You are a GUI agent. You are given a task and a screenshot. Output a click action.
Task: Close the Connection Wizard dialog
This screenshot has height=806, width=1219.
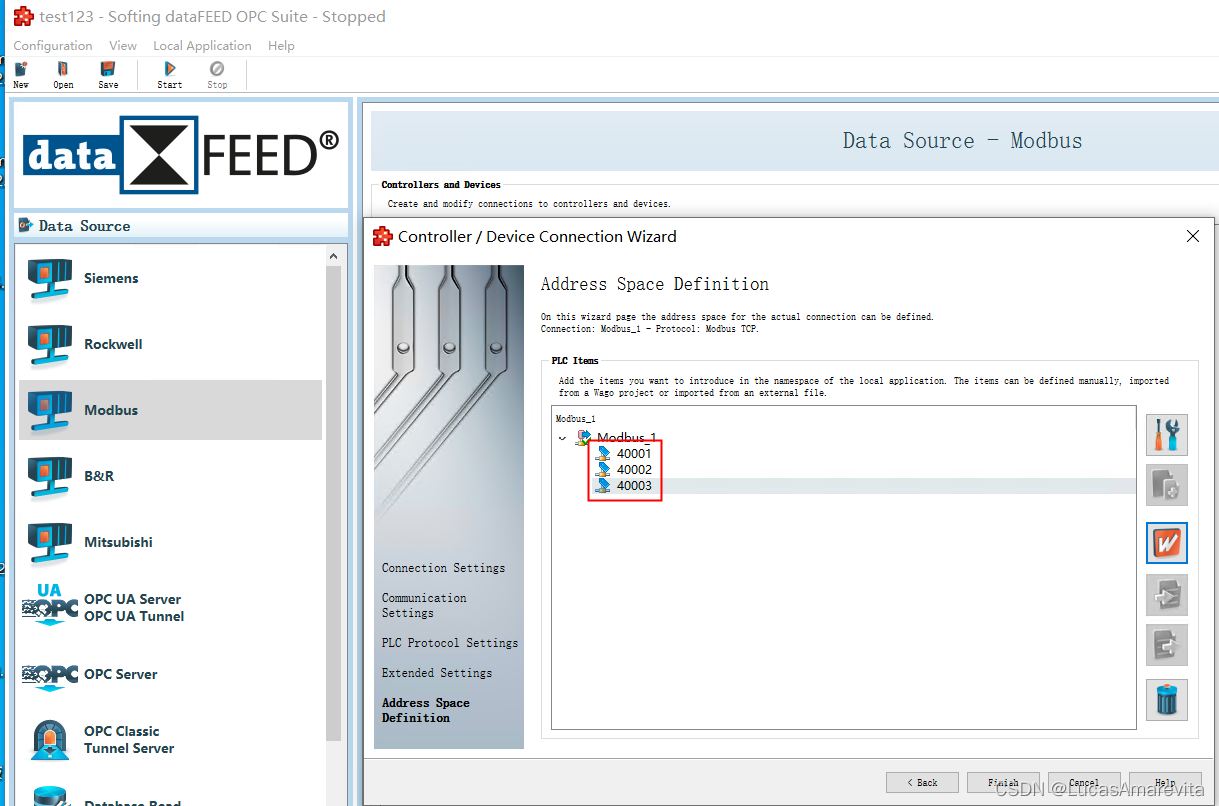click(1192, 237)
